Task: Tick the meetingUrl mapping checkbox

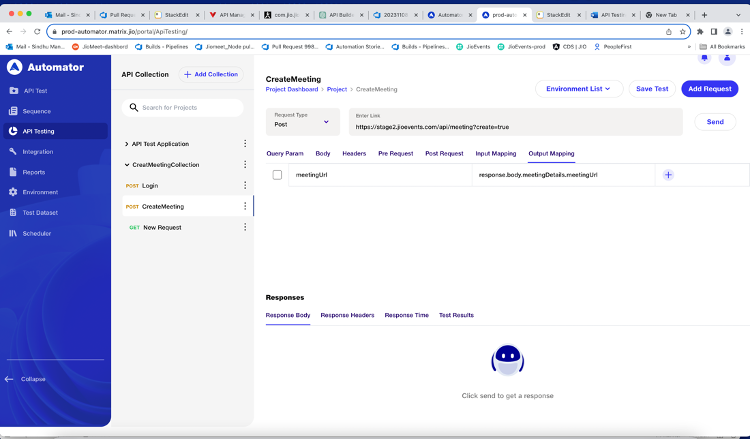Action: pyautogui.click(x=277, y=175)
